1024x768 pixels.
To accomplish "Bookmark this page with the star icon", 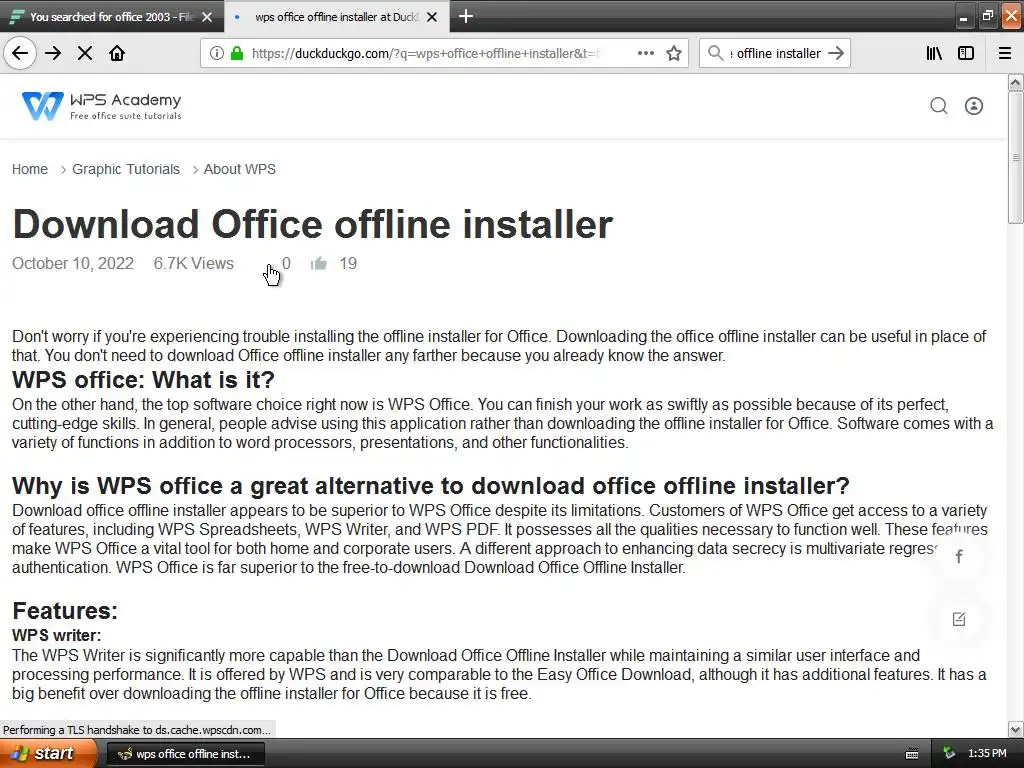I will tap(674, 53).
